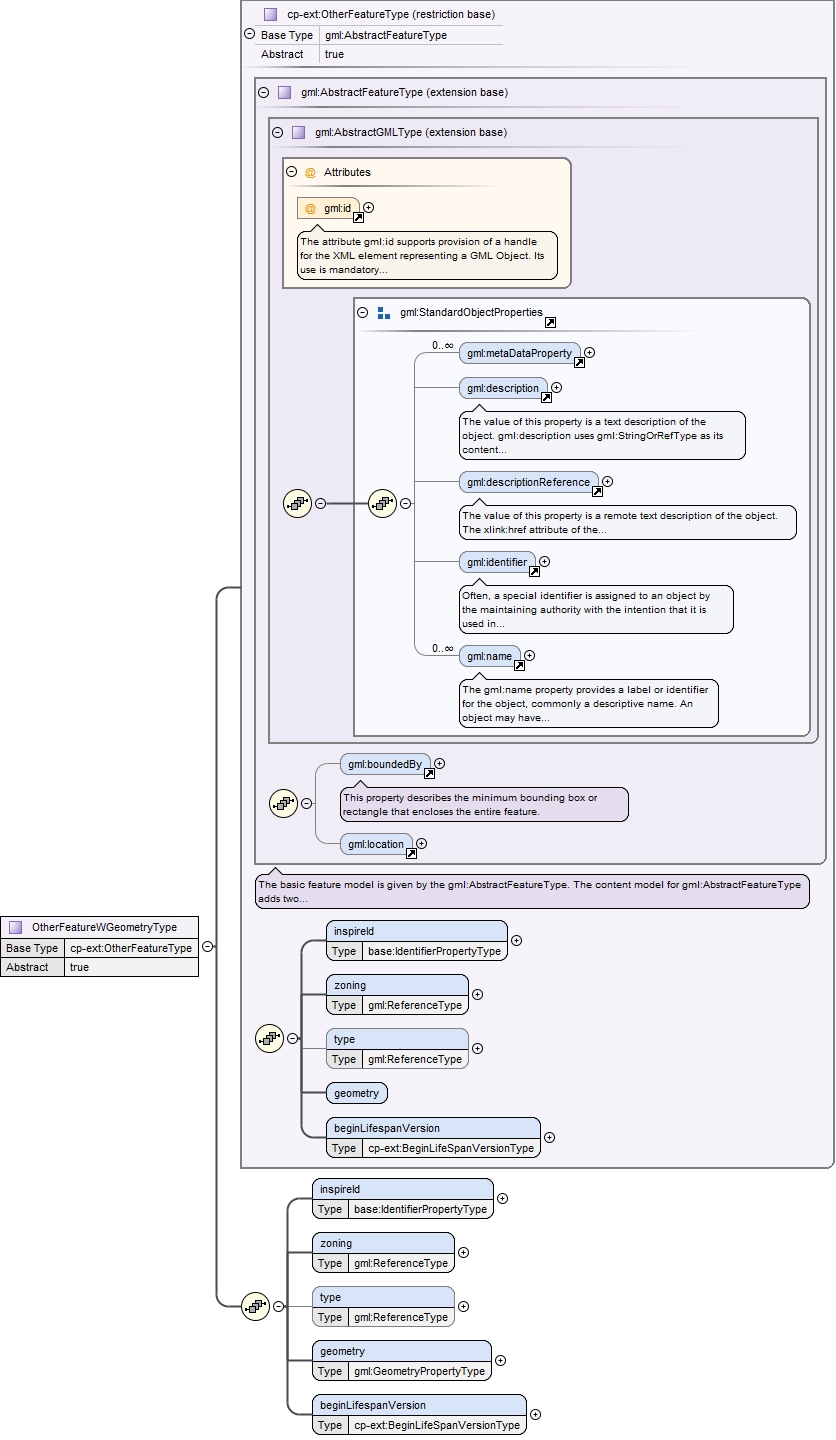
Task: Click Base Type value cp-ext:OtherFeatureType
Action: click(x=131, y=948)
